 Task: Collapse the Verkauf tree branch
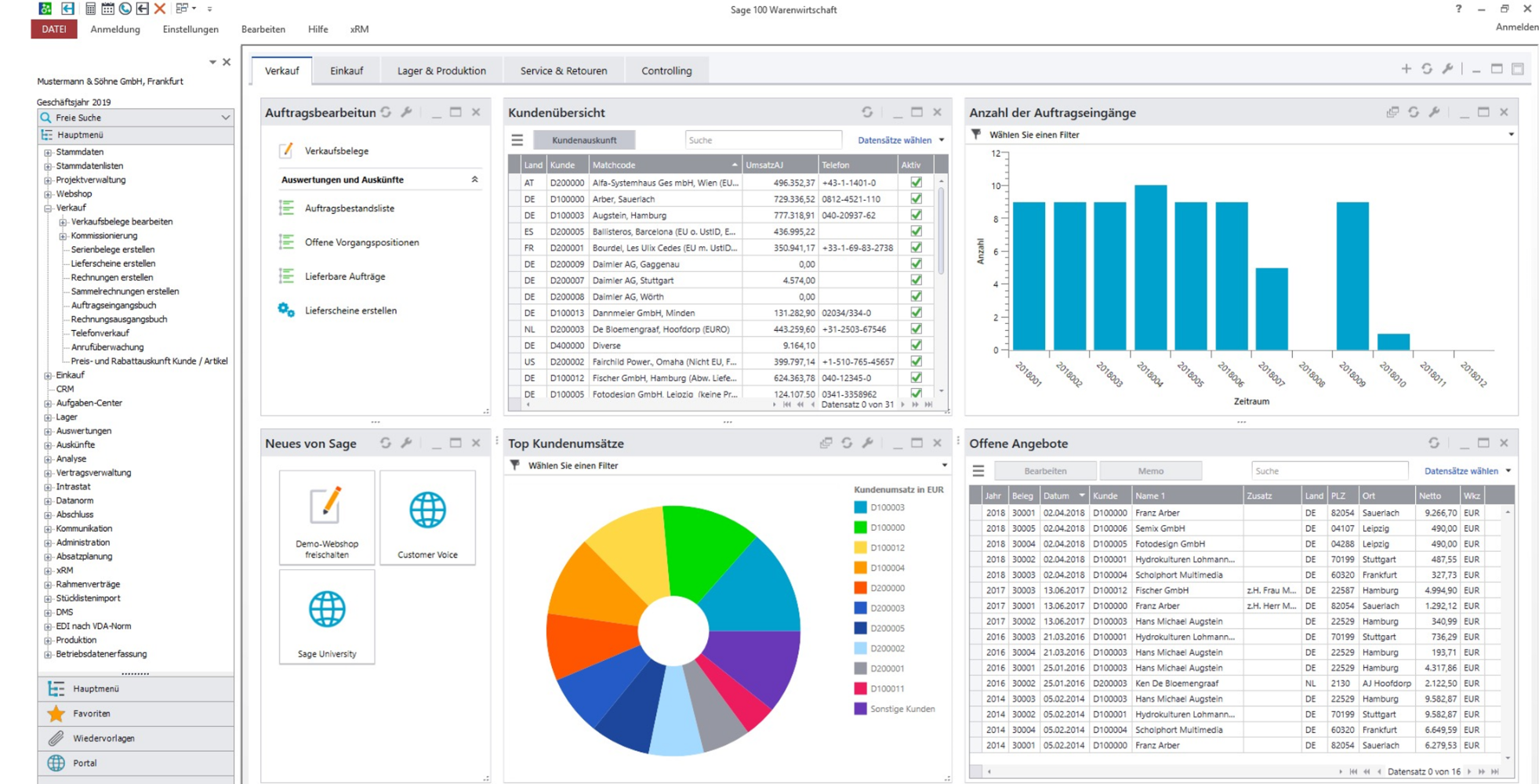(x=49, y=207)
